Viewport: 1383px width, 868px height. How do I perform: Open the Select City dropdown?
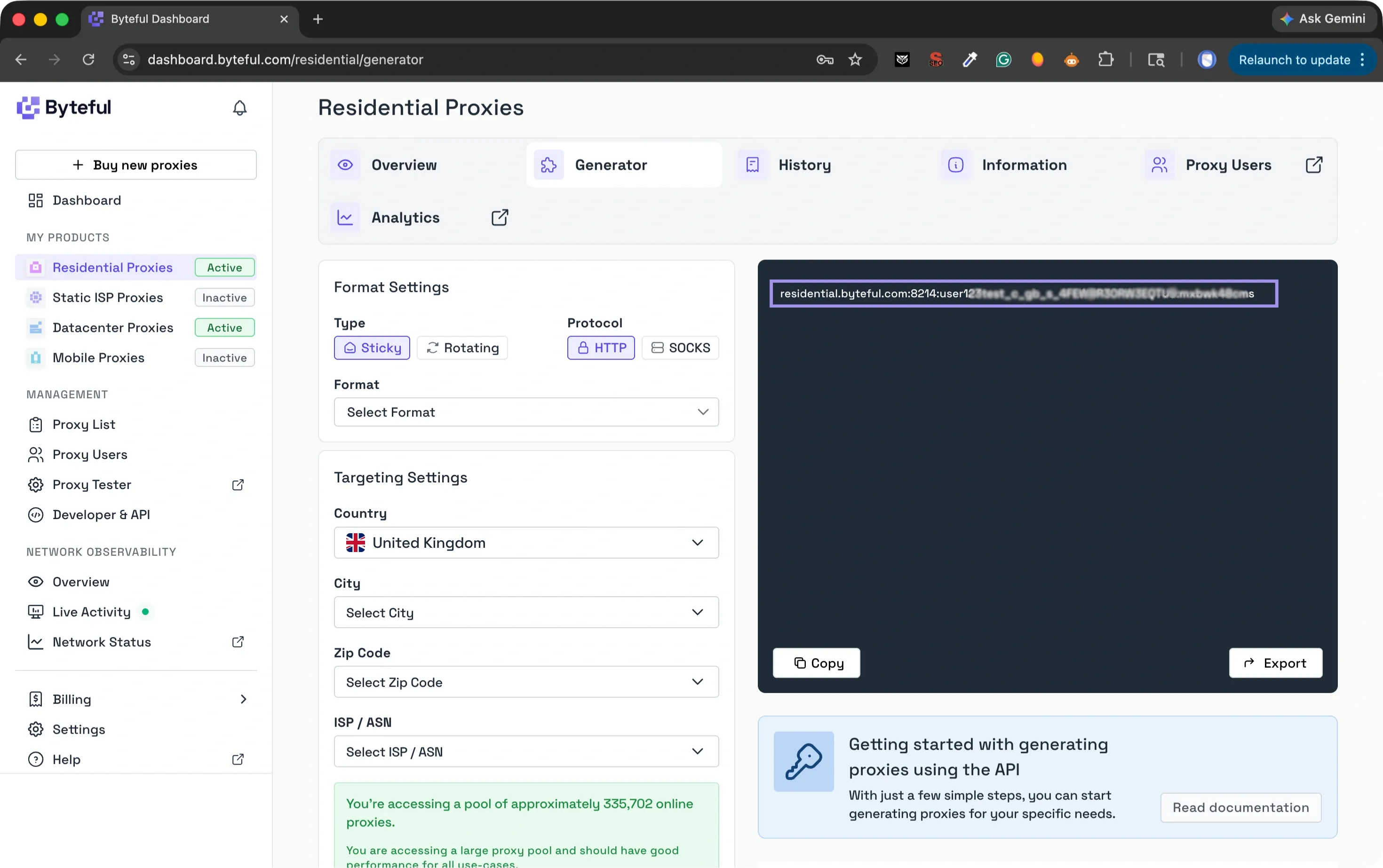(x=526, y=613)
